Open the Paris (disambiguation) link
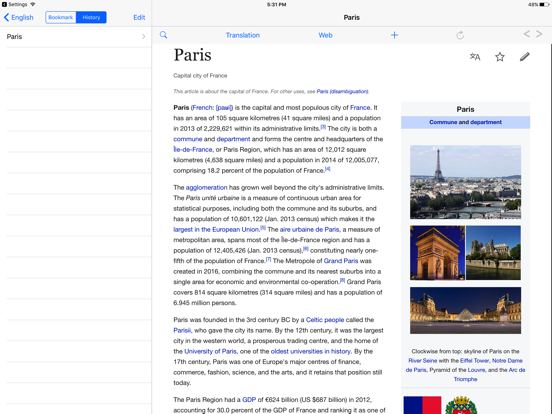 point(342,92)
